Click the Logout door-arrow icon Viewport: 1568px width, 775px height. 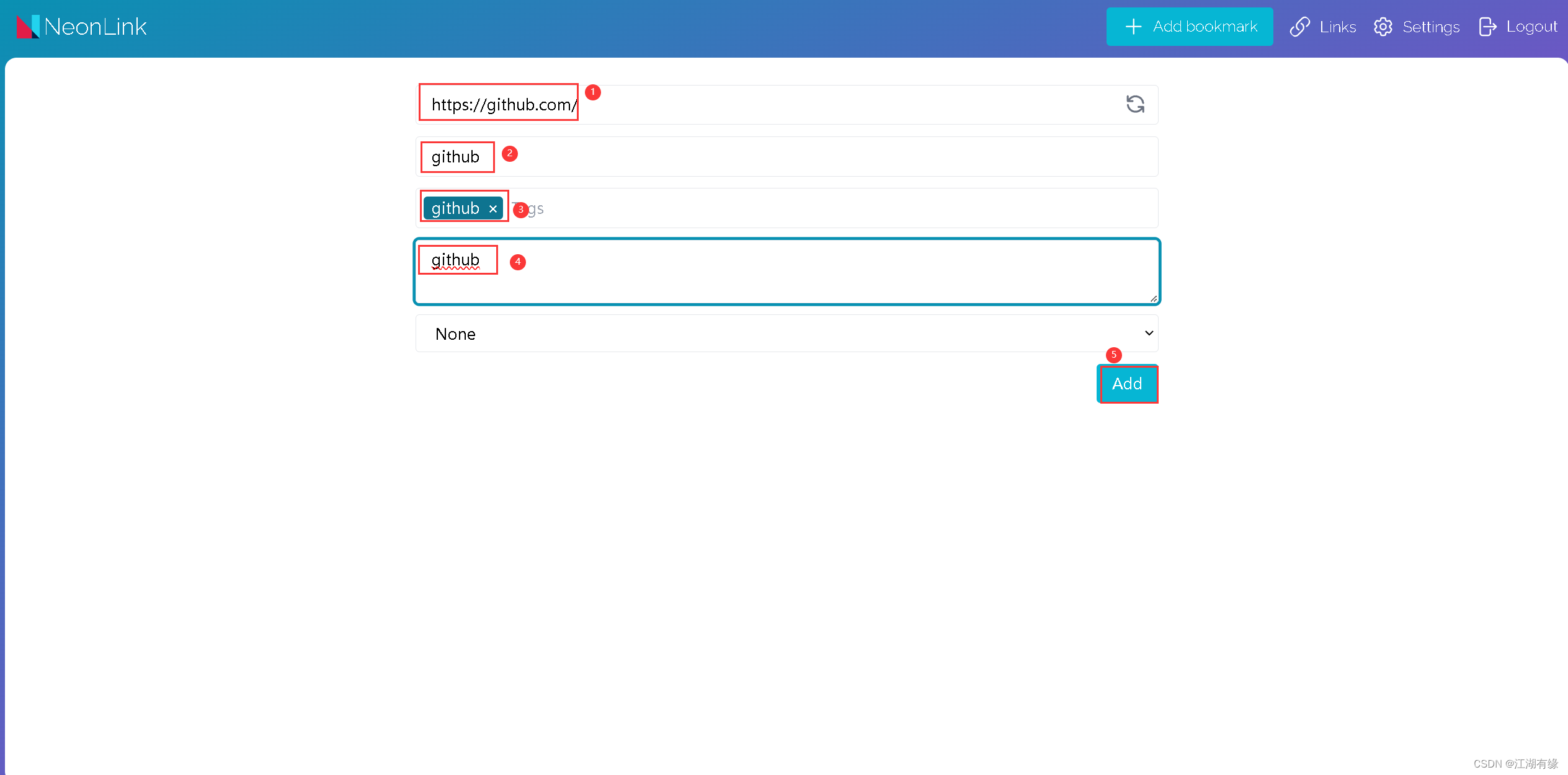(1487, 27)
